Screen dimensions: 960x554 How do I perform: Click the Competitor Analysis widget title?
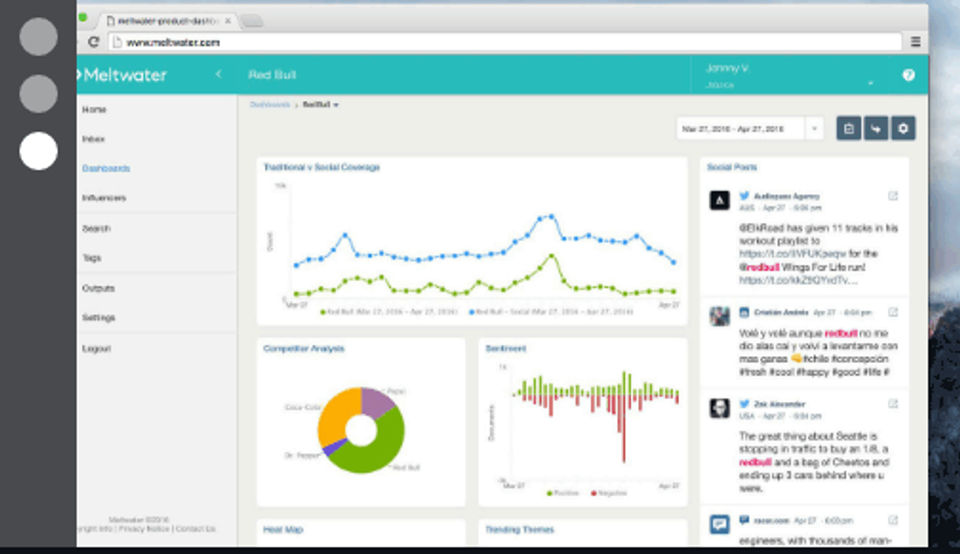tap(304, 348)
